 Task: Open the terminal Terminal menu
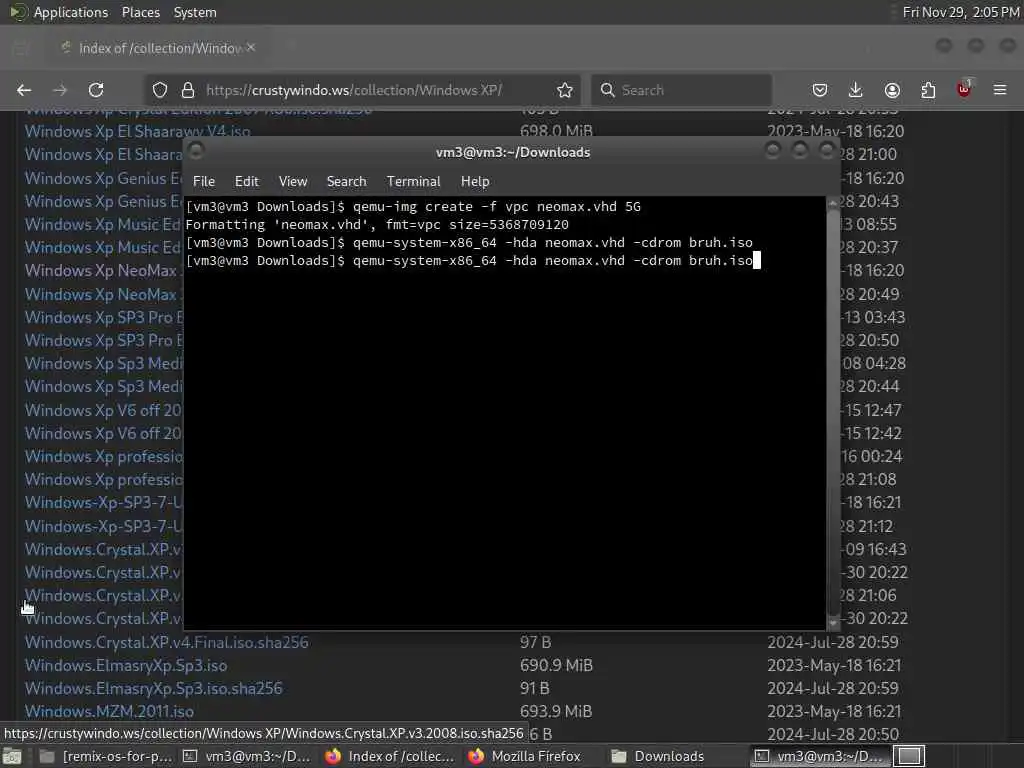413,182
